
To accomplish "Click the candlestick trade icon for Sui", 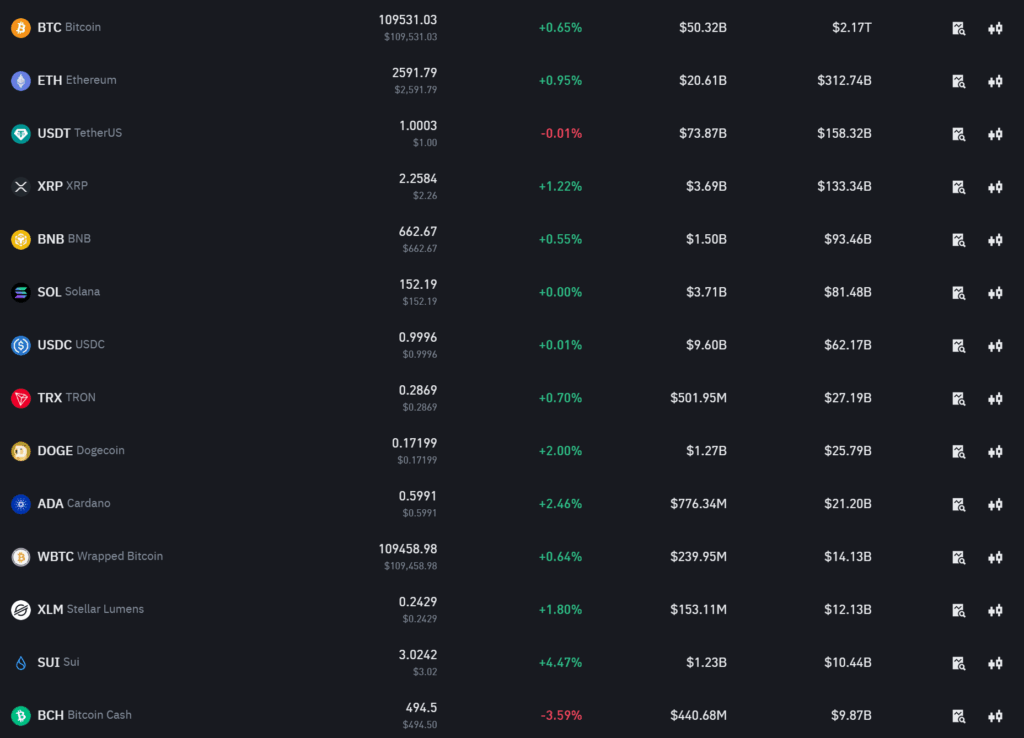I will click(995, 663).
